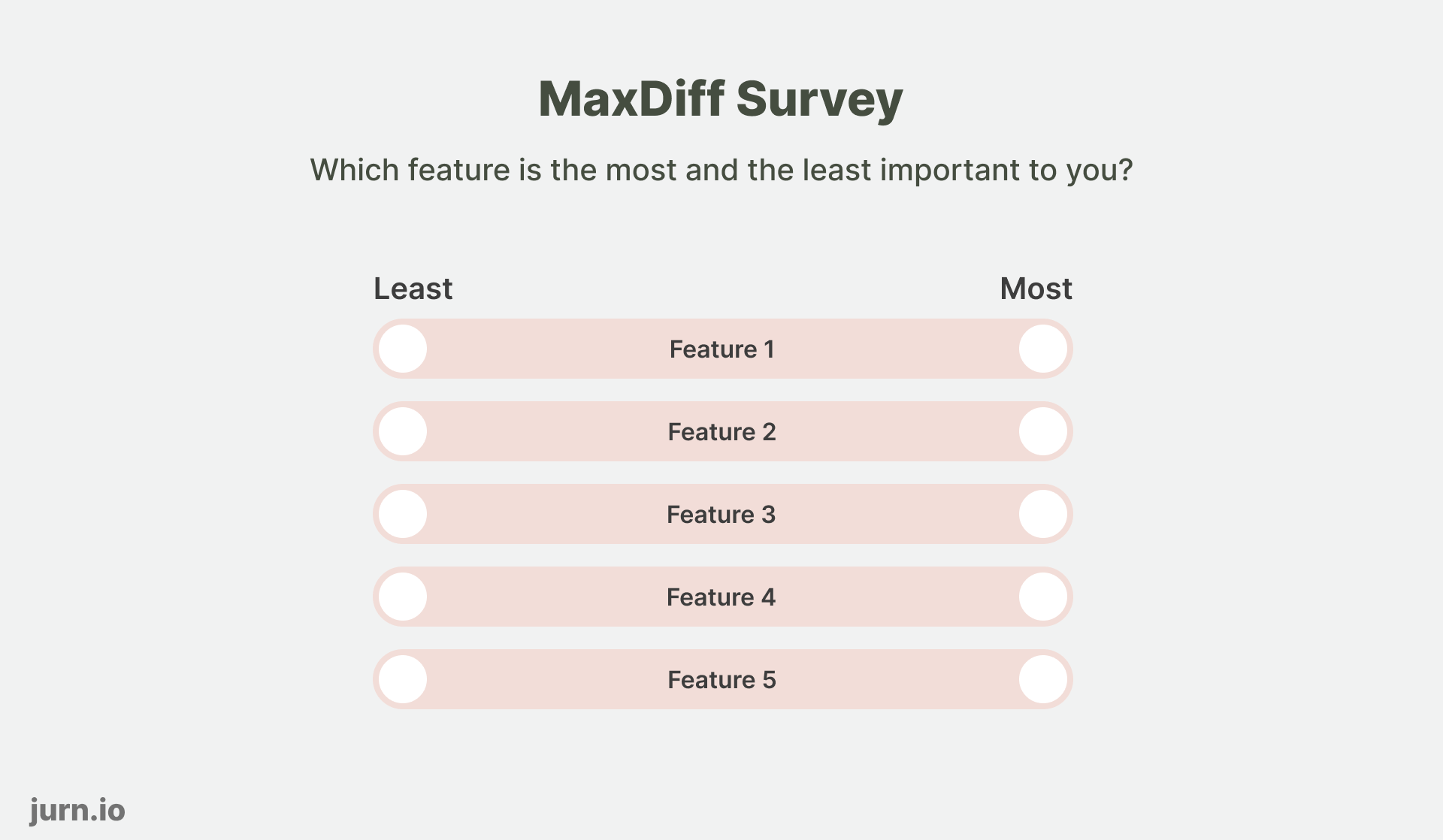Click the survey question text

(x=720, y=170)
